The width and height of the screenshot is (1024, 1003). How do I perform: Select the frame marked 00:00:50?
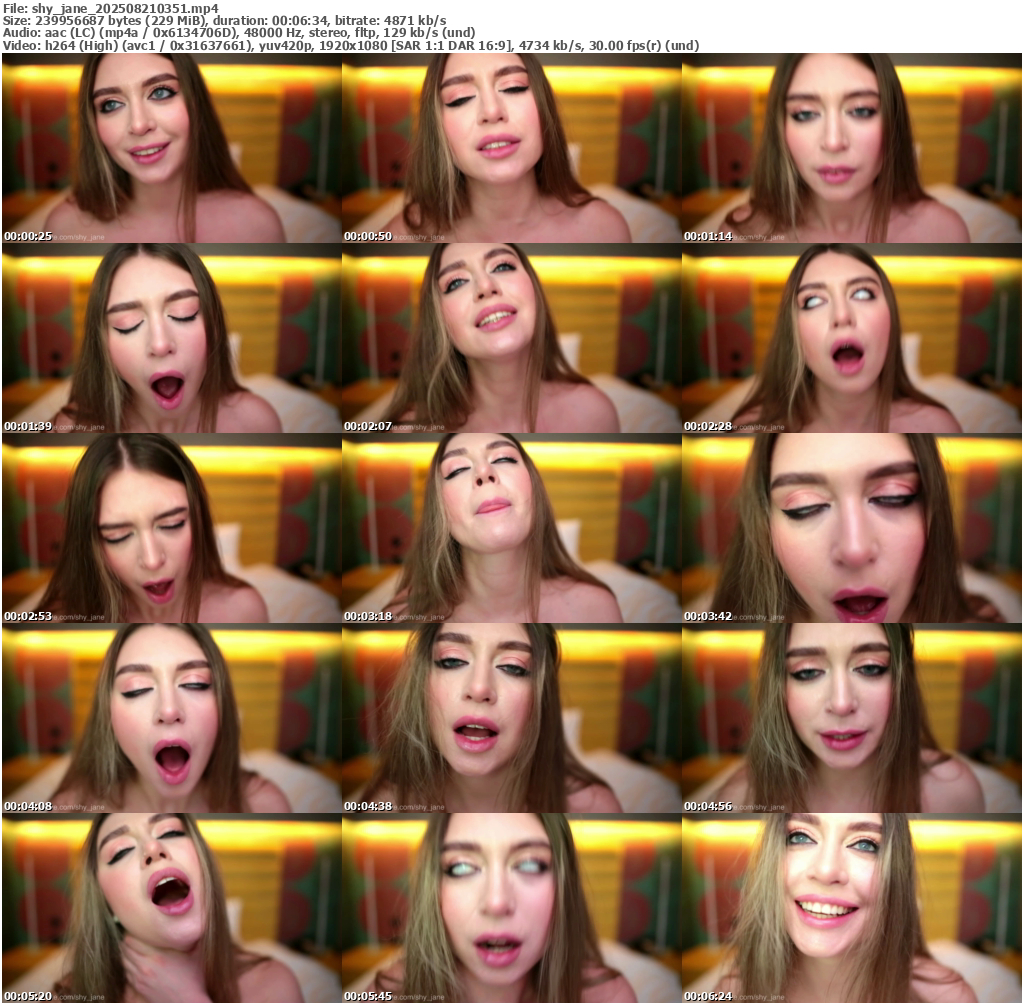click(511, 148)
